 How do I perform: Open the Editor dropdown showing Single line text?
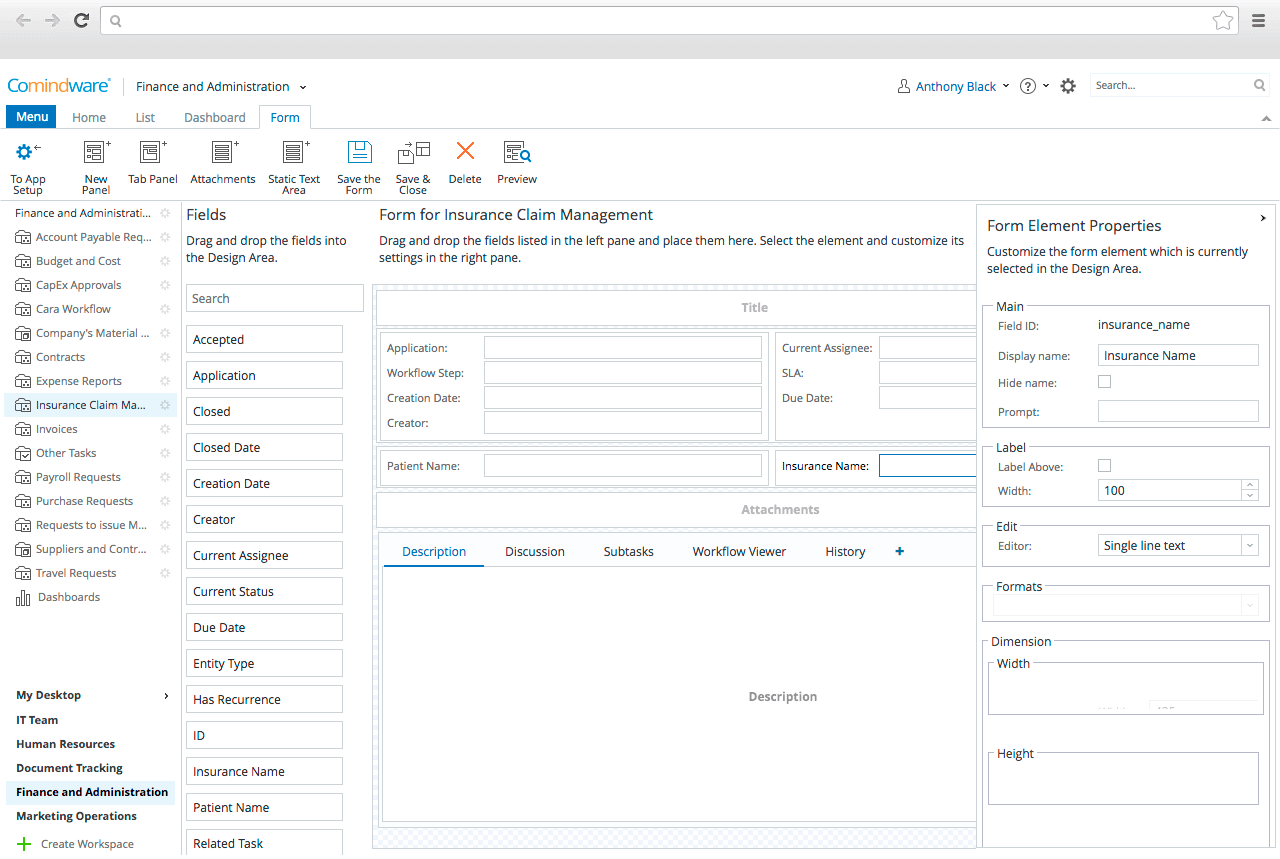point(1249,544)
